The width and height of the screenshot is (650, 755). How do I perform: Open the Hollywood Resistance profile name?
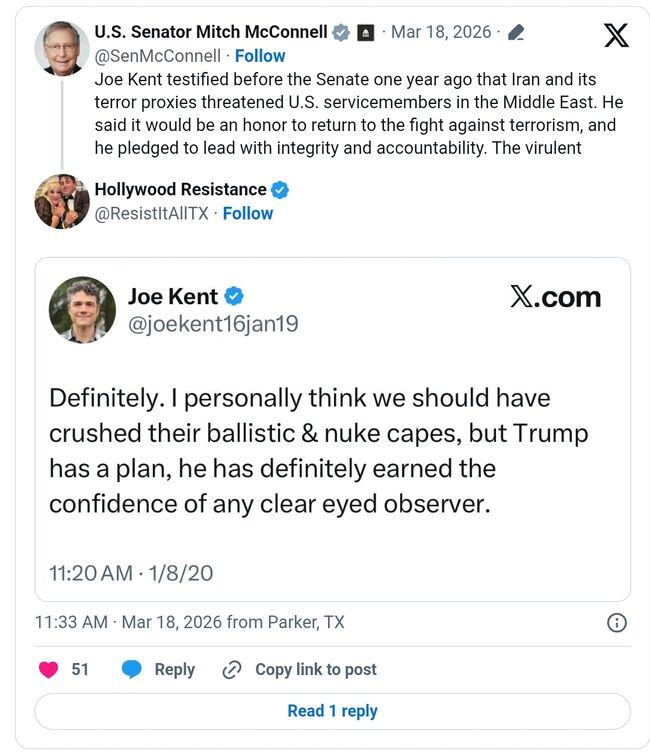[180, 190]
